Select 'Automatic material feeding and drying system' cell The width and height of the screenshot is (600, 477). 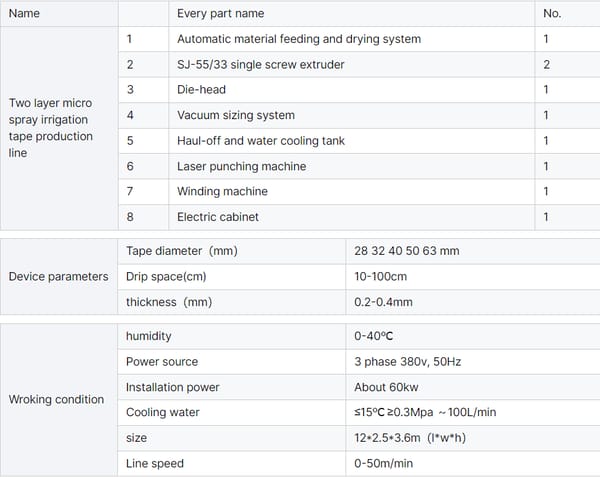tap(298, 39)
